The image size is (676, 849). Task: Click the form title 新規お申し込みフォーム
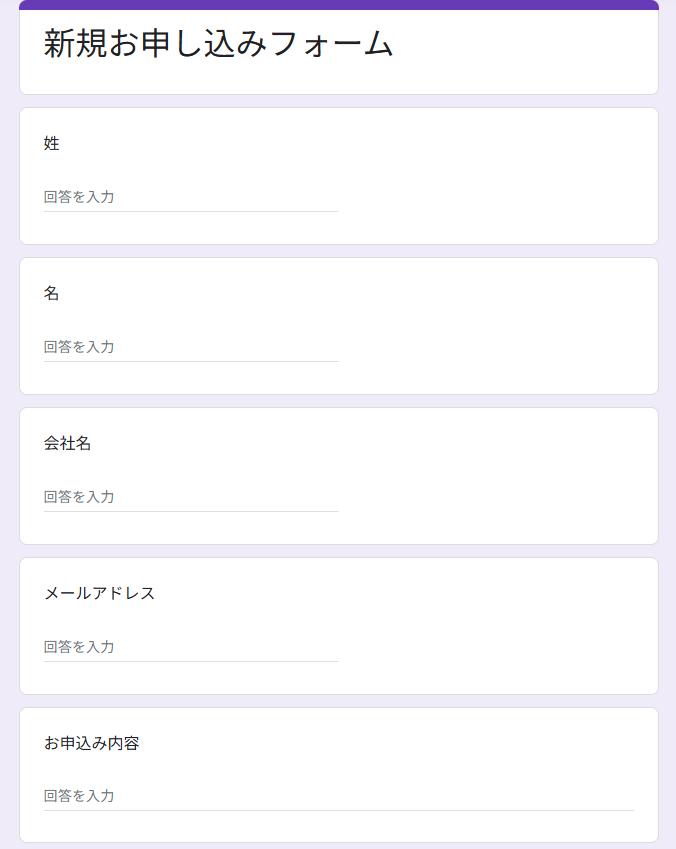pos(218,44)
